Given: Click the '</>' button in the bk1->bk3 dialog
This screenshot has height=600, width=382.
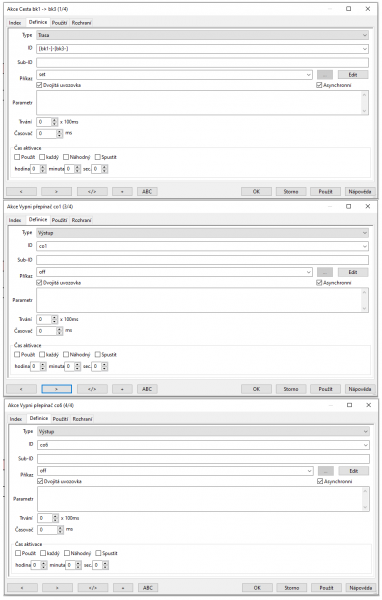Looking at the screenshot, I should 92,191.
